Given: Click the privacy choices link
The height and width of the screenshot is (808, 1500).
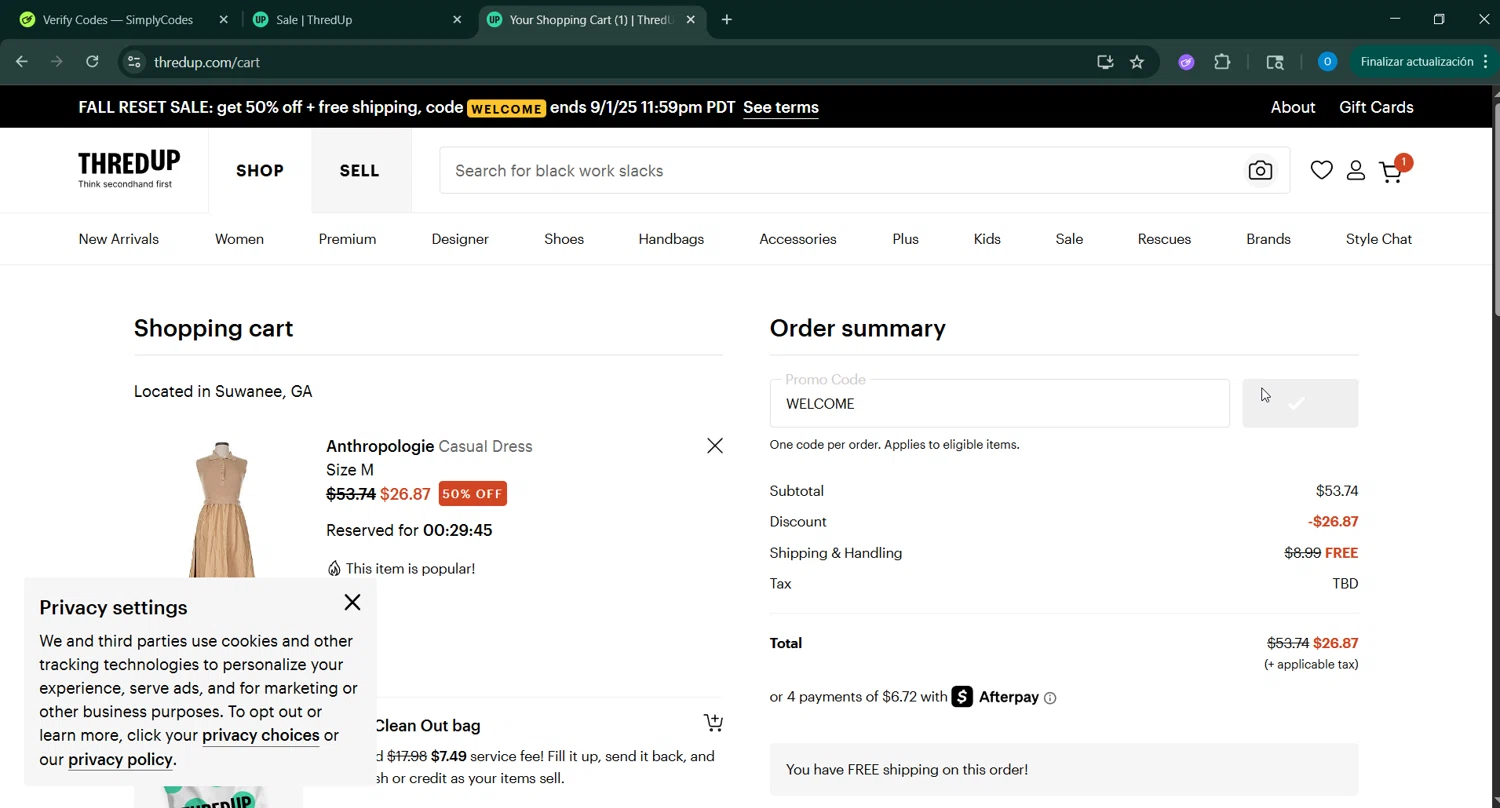Looking at the screenshot, I should point(261,736).
